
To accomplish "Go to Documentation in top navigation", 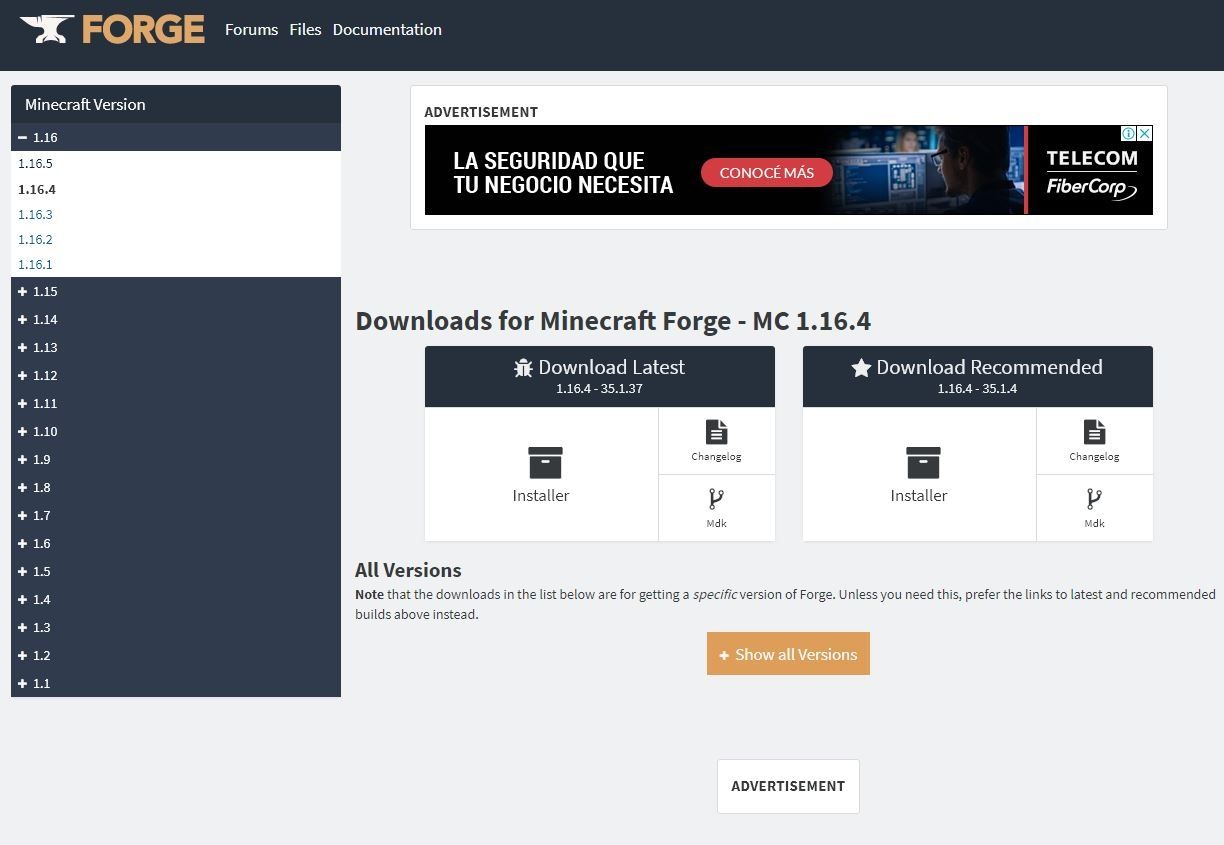I will point(387,30).
